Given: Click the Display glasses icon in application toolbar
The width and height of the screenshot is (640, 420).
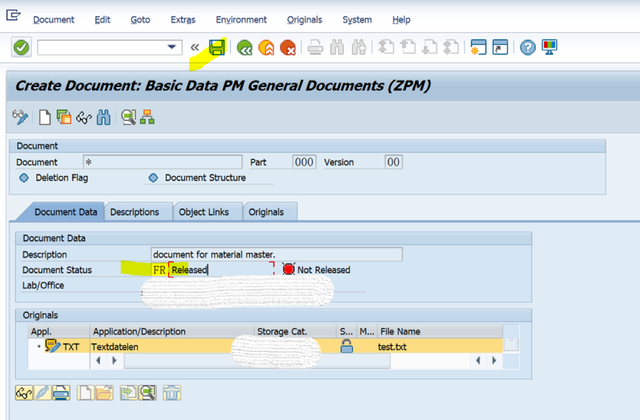Looking at the screenshot, I should (x=84, y=118).
